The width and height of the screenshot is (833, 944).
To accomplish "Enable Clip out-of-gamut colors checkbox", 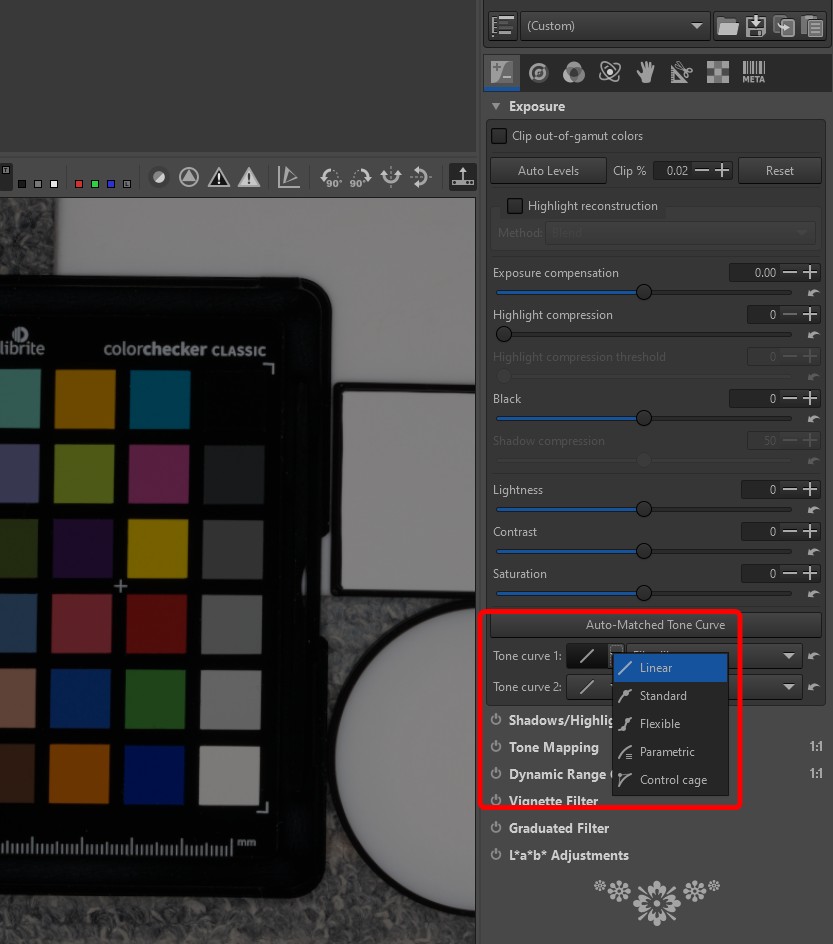I will tap(499, 136).
